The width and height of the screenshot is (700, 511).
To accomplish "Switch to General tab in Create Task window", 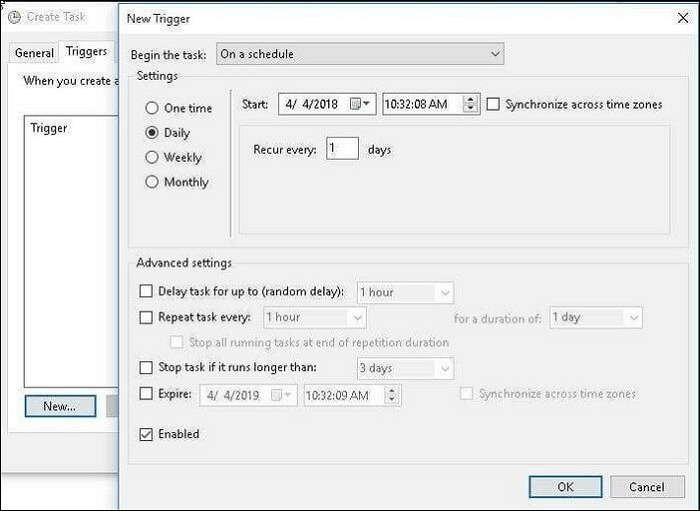I will tap(34, 53).
